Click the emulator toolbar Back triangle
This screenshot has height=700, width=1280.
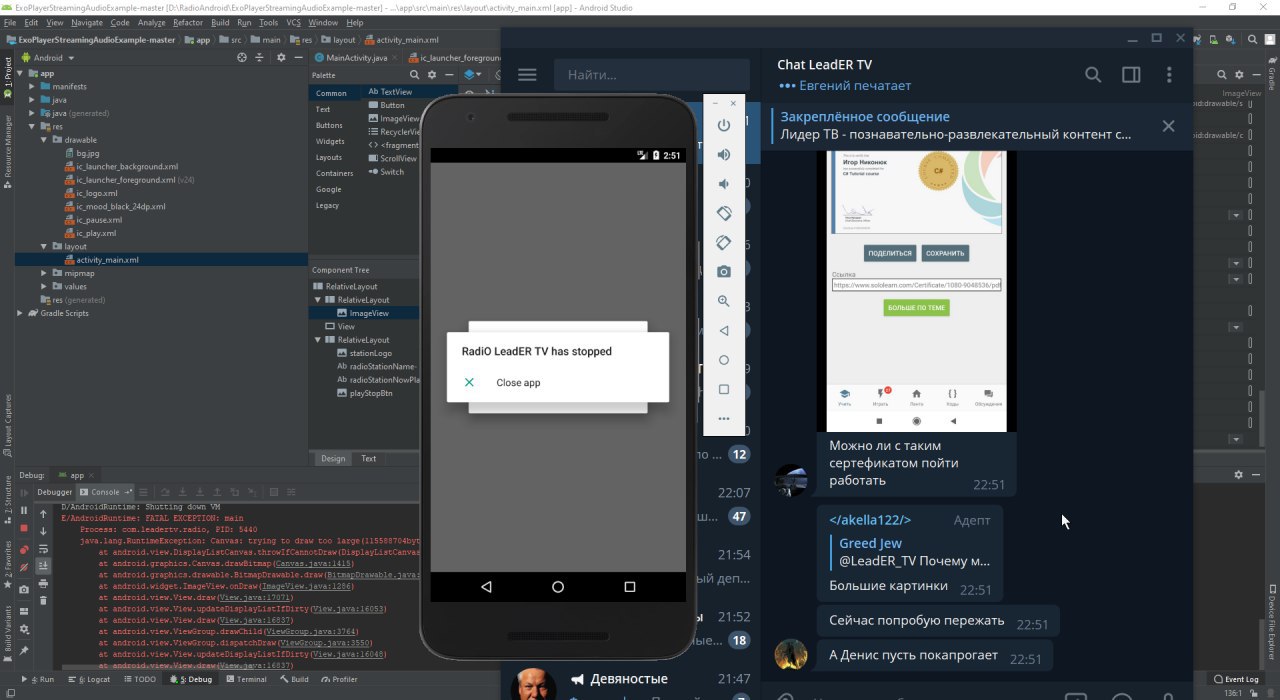click(724, 331)
